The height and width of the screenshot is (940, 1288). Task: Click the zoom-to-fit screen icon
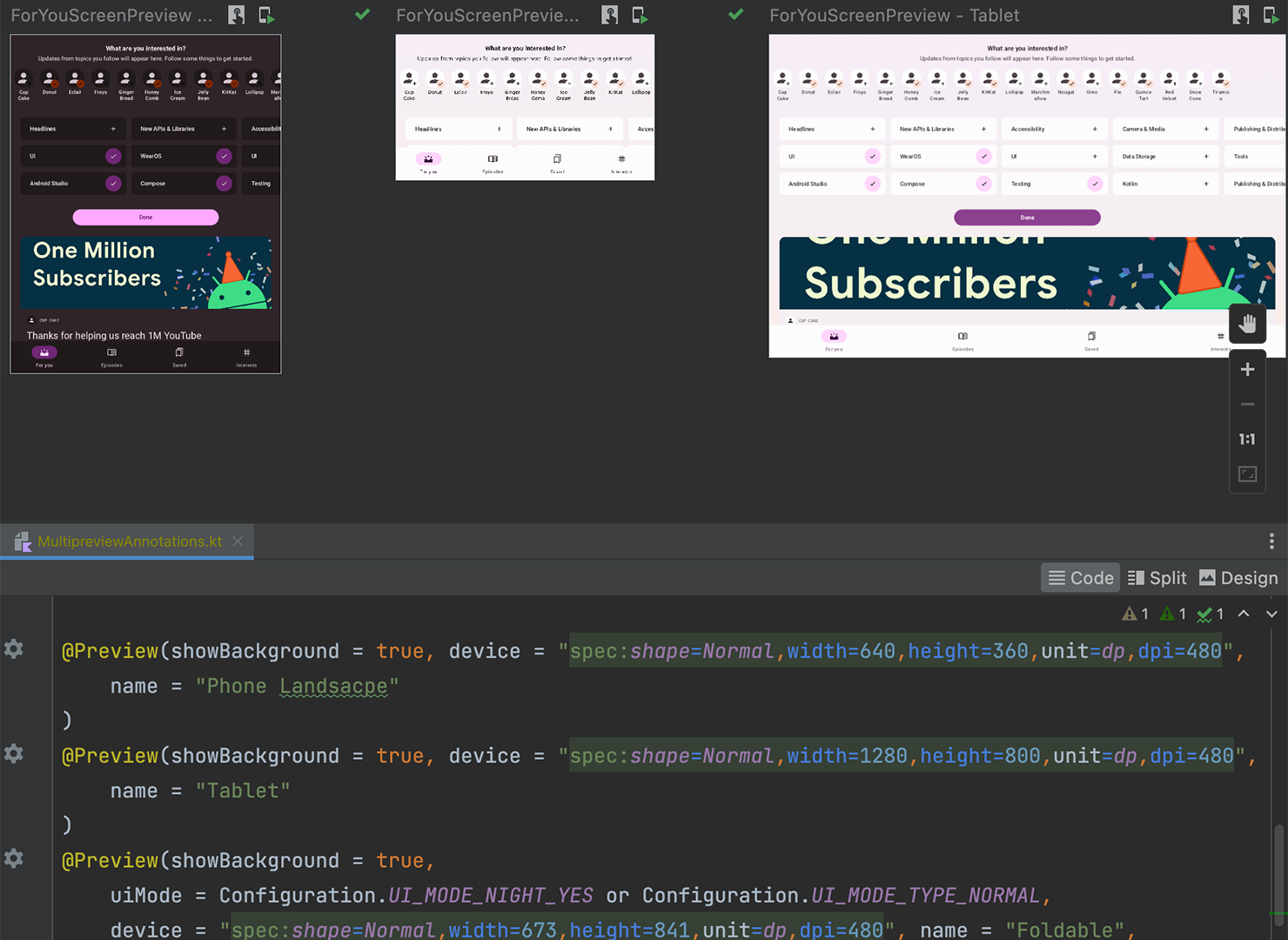coord(1247,474)
